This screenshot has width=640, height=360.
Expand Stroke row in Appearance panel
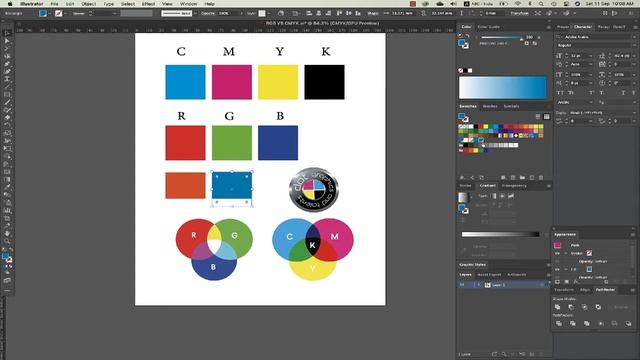pyautogui.click(x=566, y=253)
